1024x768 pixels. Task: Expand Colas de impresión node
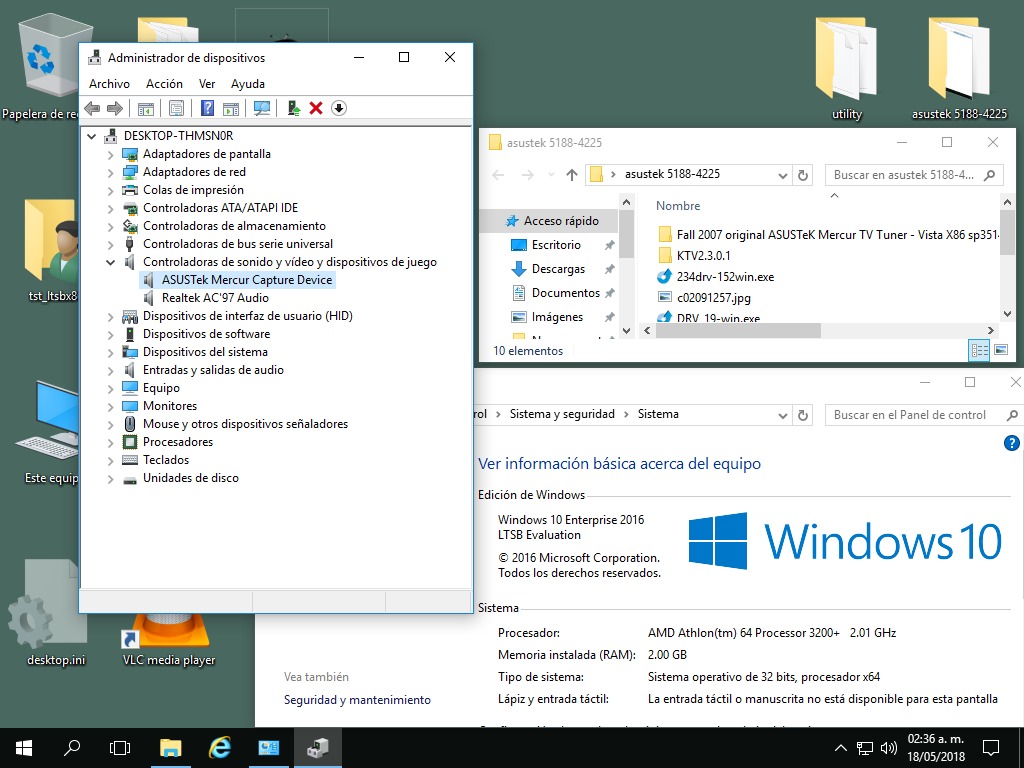[x=110, y=191]
